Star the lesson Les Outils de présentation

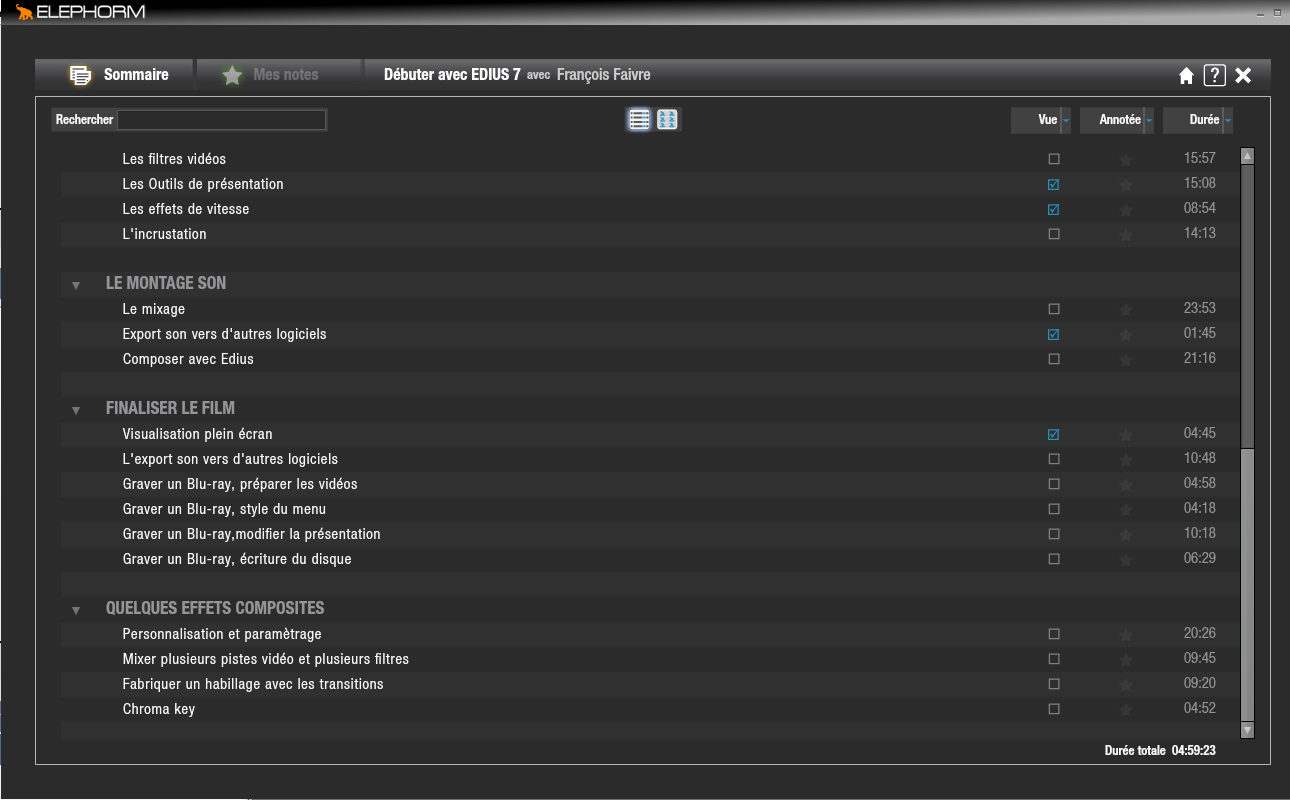point(1126,184)
